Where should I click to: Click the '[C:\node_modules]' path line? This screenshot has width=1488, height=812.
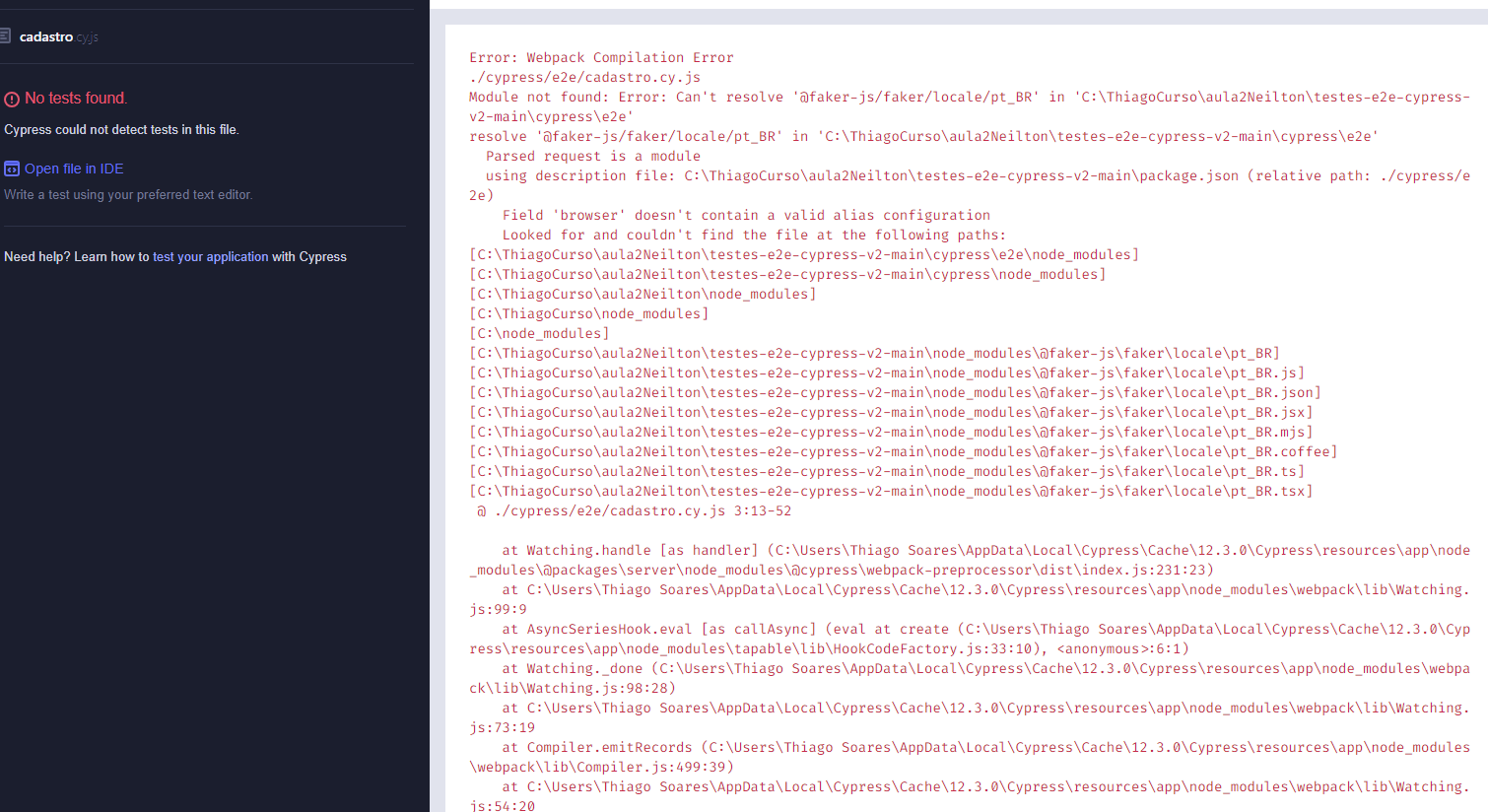point(539,333)
